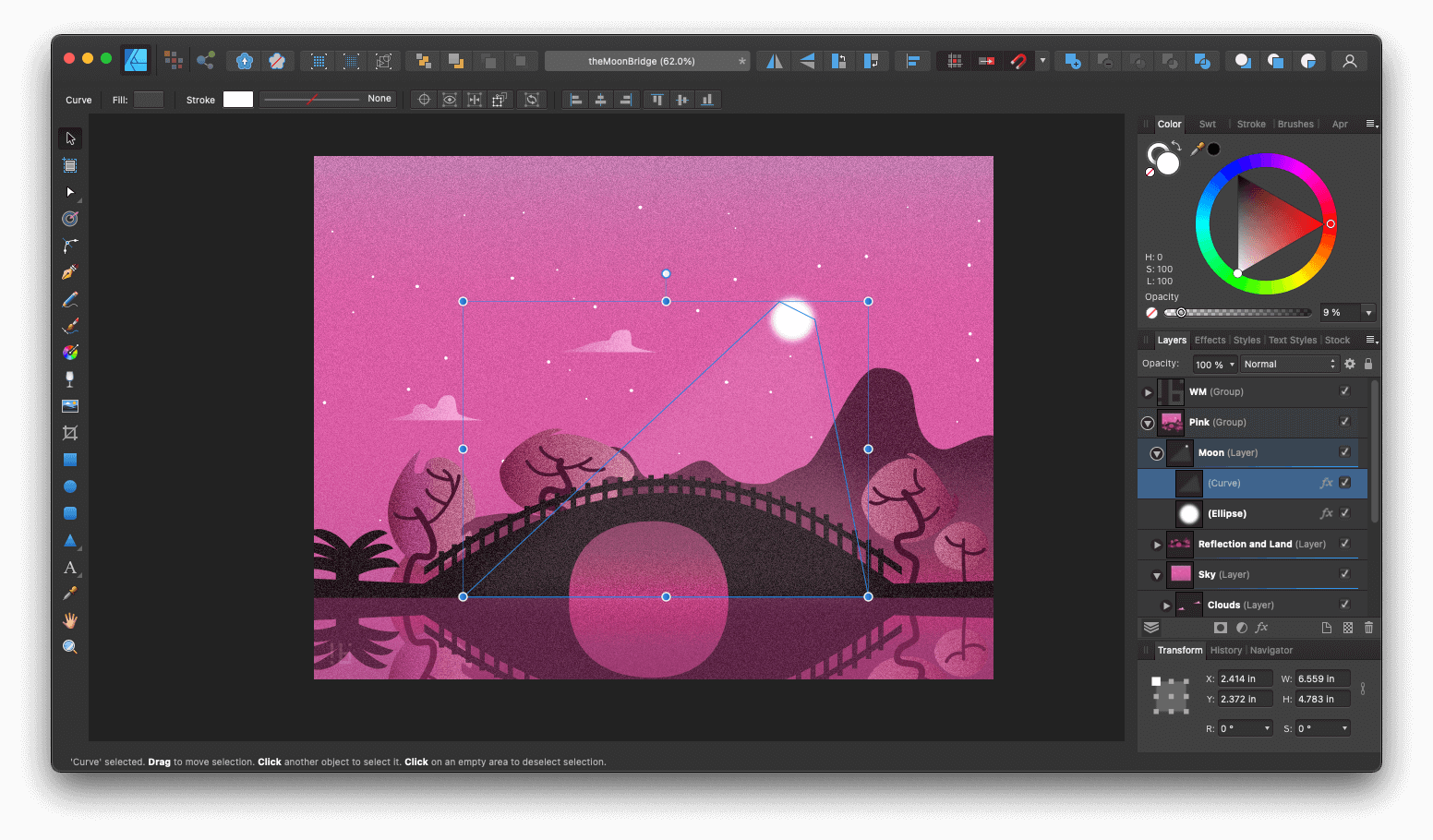Viewport: 1433px width, 840px height.
Task: Activate the Zoom tool
Action: (70, 647)
